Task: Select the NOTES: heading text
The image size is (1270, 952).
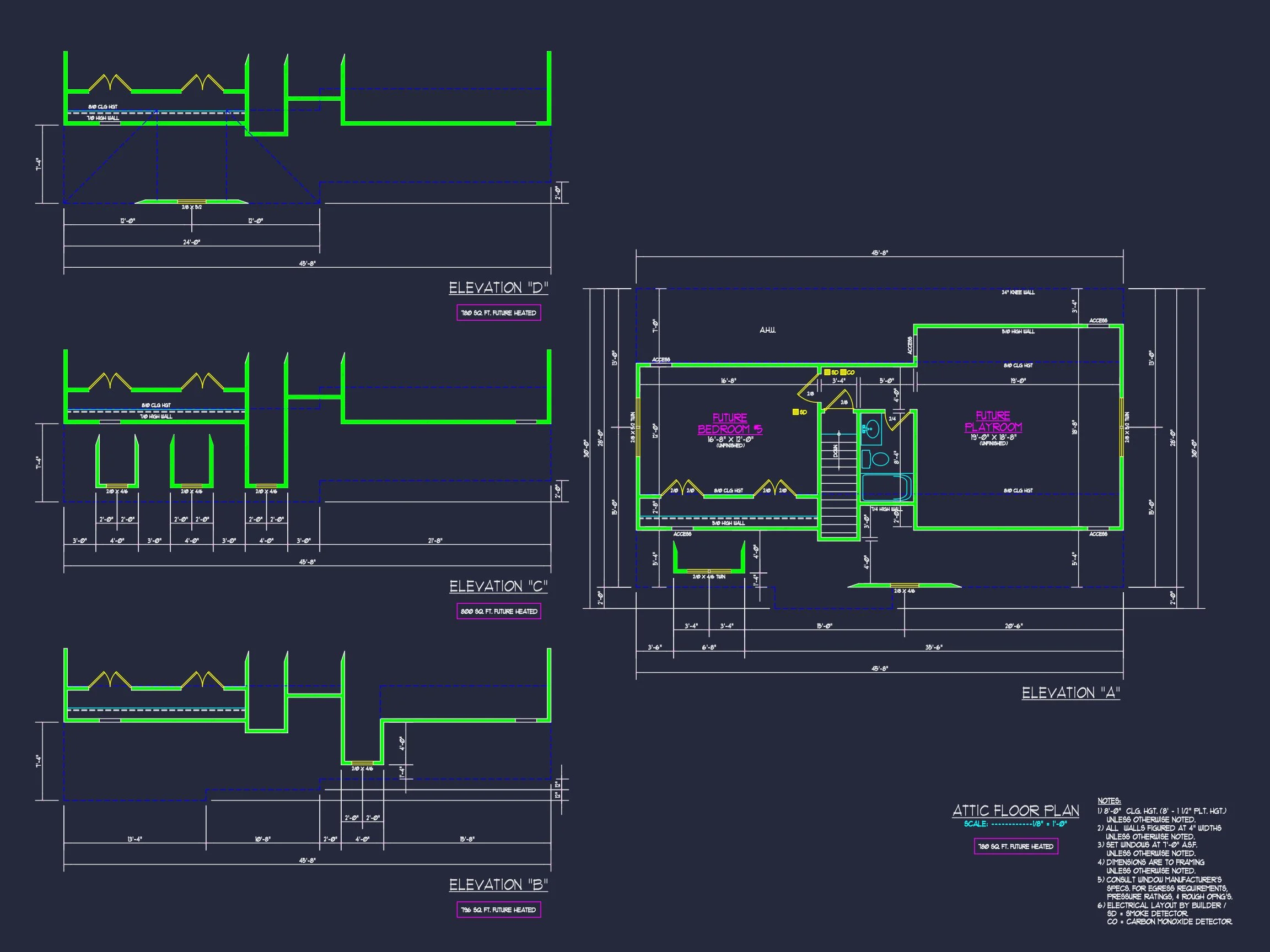Action: pyautogui.click(x=1108, y=801)
